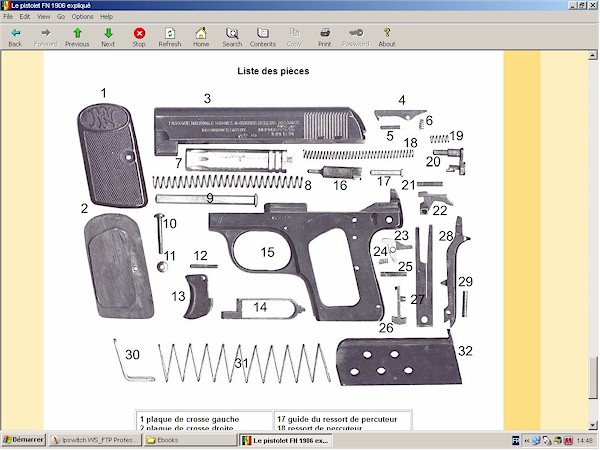Click the vertical scrollbar thumb
Screen dimensions: 600x450
tap(593, 377)
